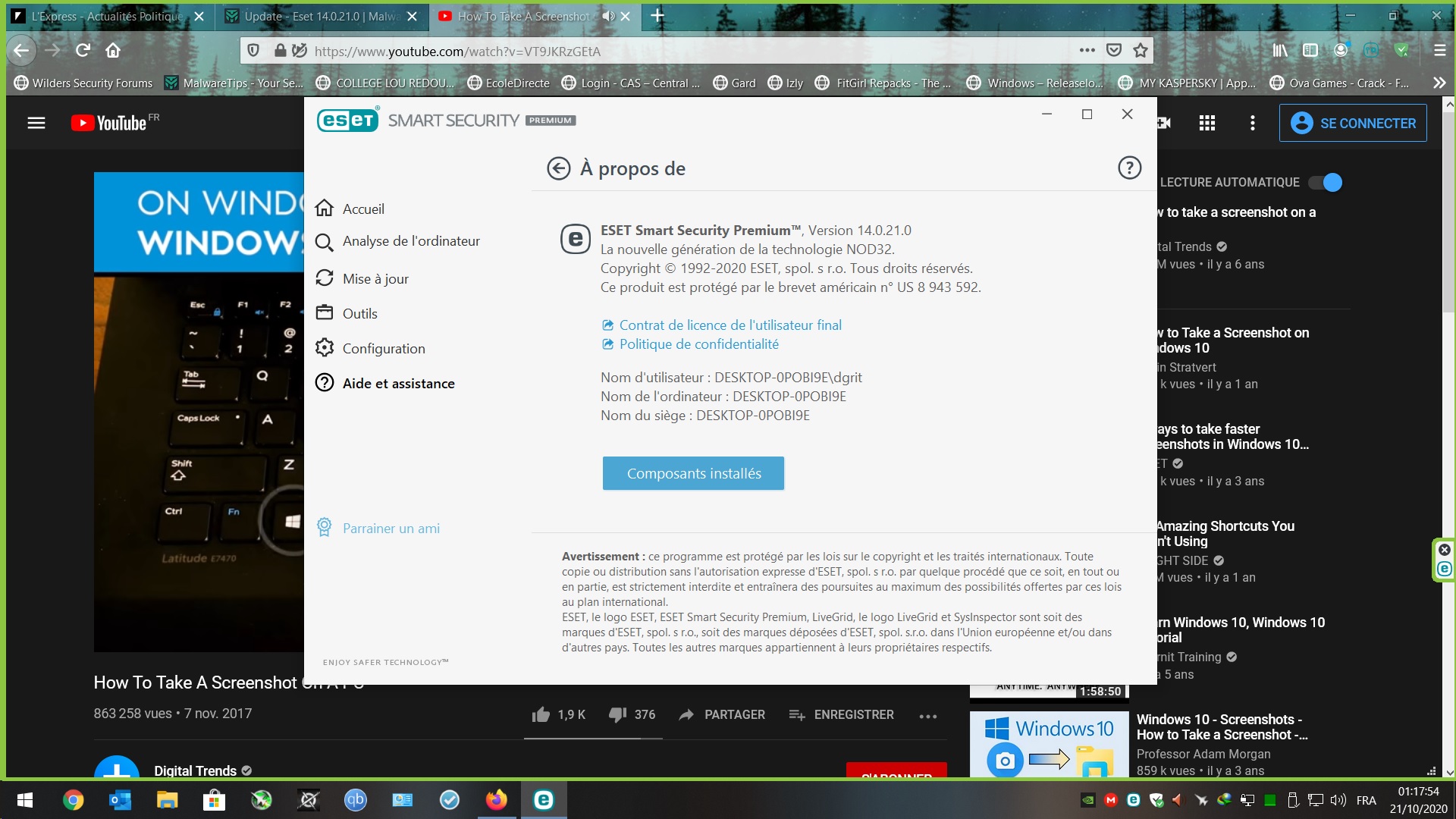Select Aide et assistance menu item

[398, 383]
